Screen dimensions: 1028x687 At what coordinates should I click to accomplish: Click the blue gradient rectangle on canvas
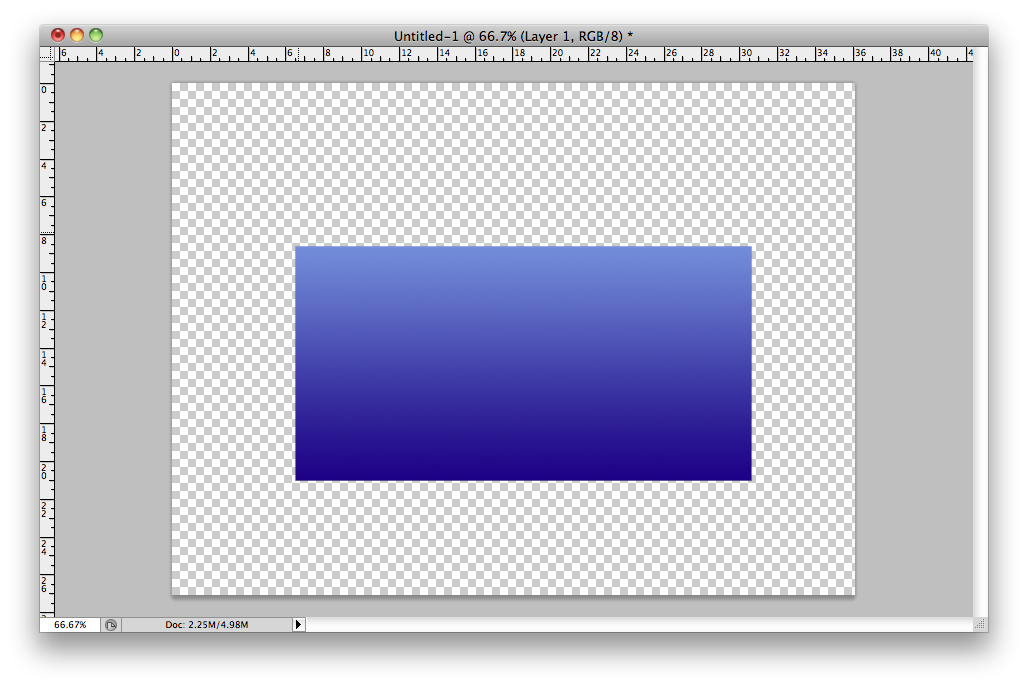click(x=523, y=363)
